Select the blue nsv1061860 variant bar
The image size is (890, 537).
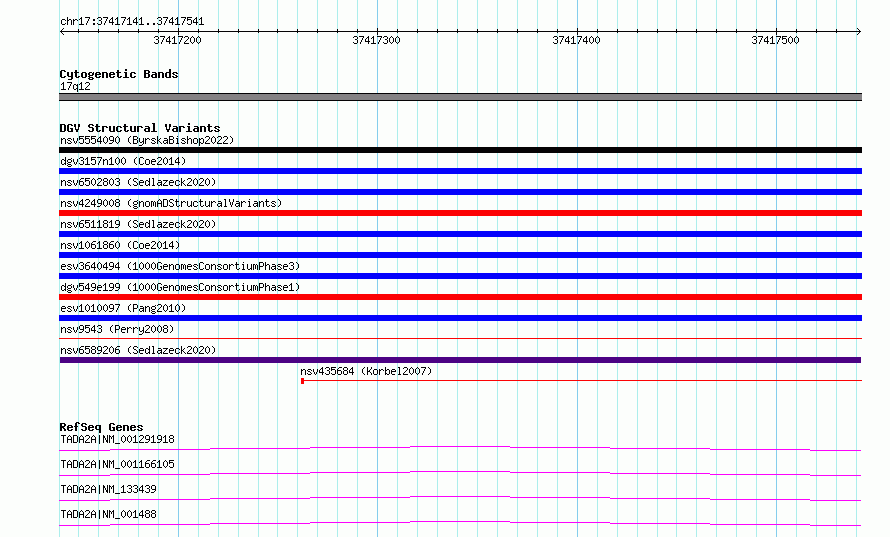click(460, 255)
